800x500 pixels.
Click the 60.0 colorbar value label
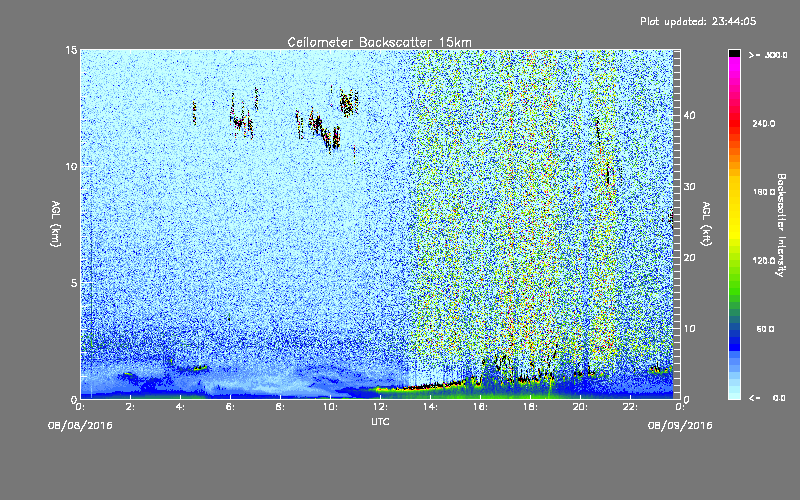coord(765,329)
